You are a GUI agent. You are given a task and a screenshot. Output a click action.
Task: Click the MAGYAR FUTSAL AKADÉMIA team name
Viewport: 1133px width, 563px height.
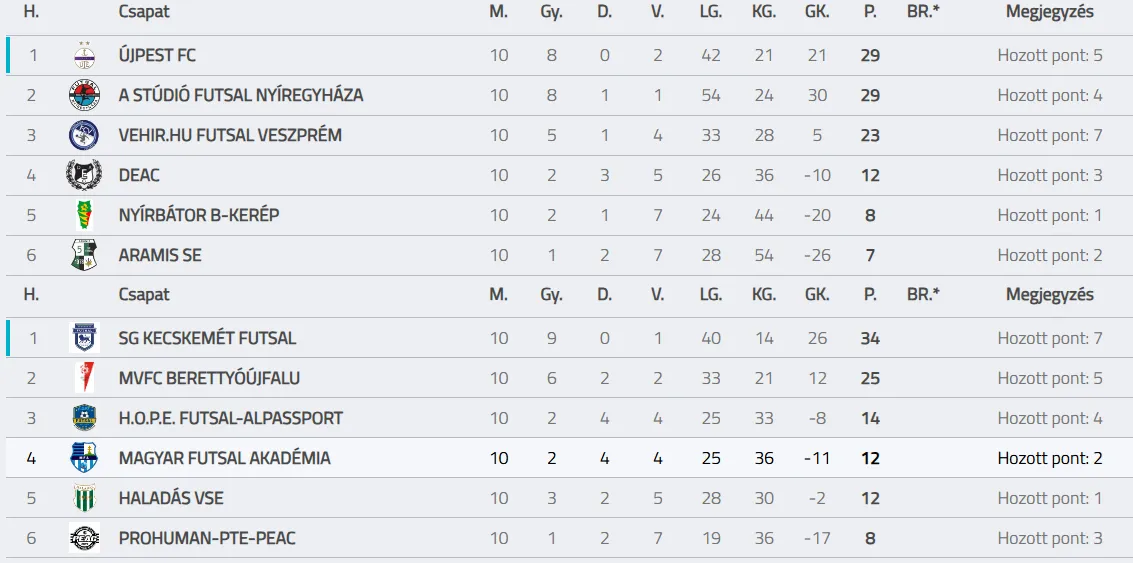225,458
